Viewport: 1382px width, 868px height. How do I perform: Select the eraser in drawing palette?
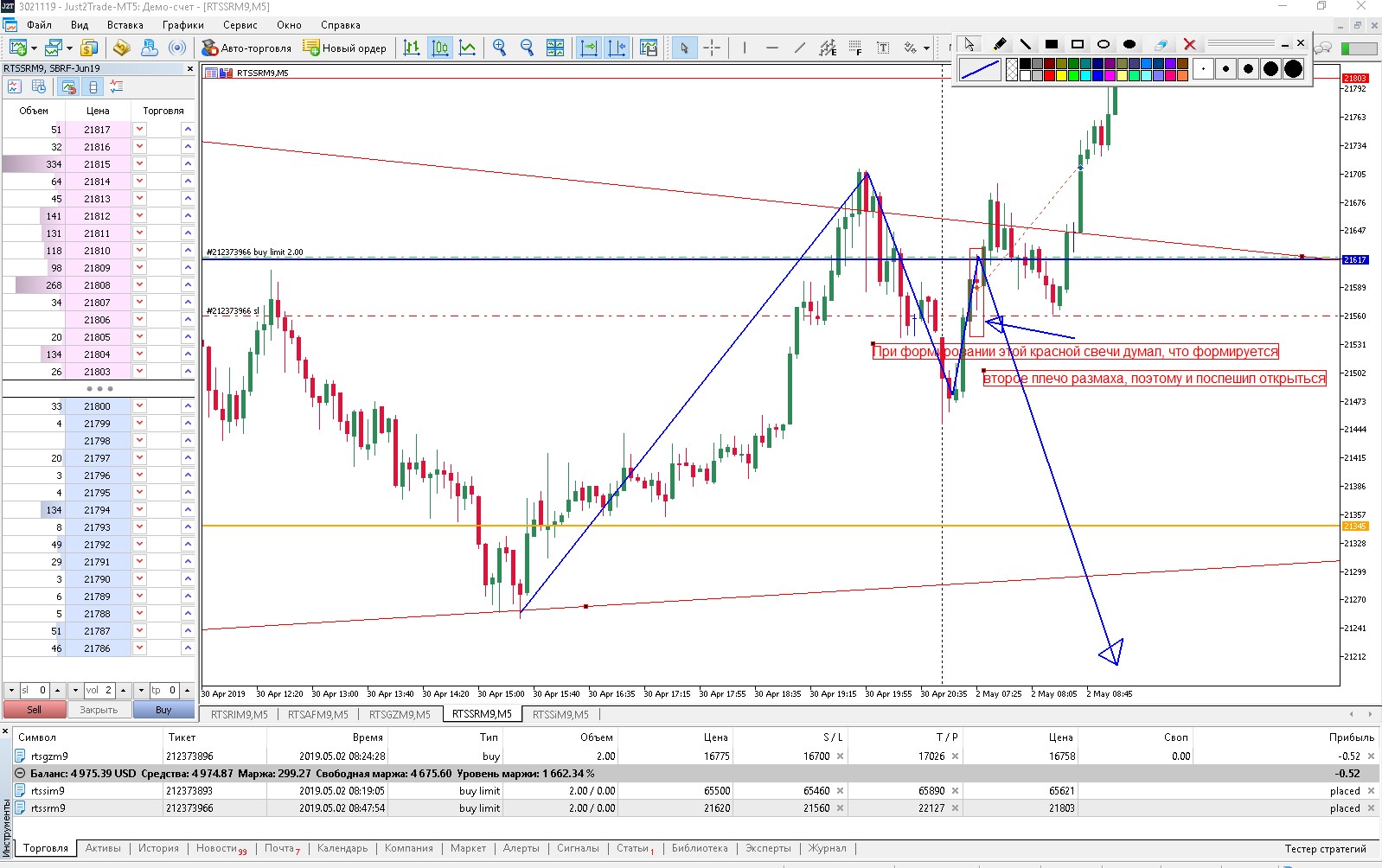(x=1161, y=44)
